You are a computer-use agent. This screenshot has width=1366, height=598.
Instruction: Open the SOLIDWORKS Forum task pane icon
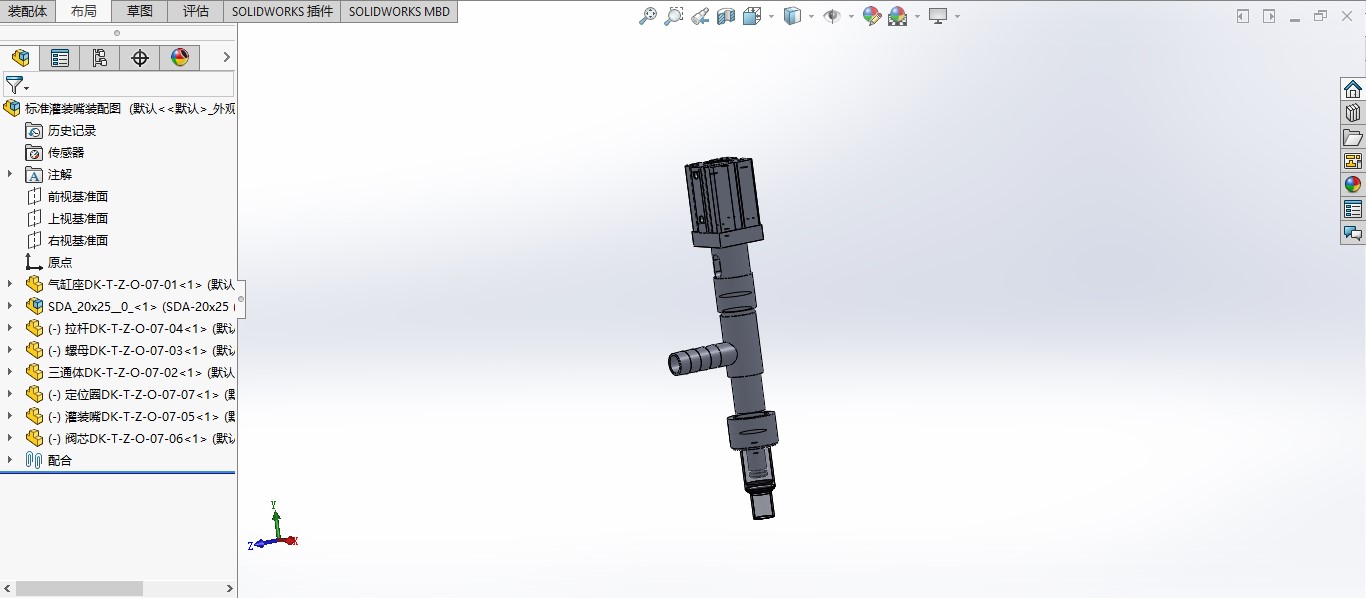pos(1353,233)
